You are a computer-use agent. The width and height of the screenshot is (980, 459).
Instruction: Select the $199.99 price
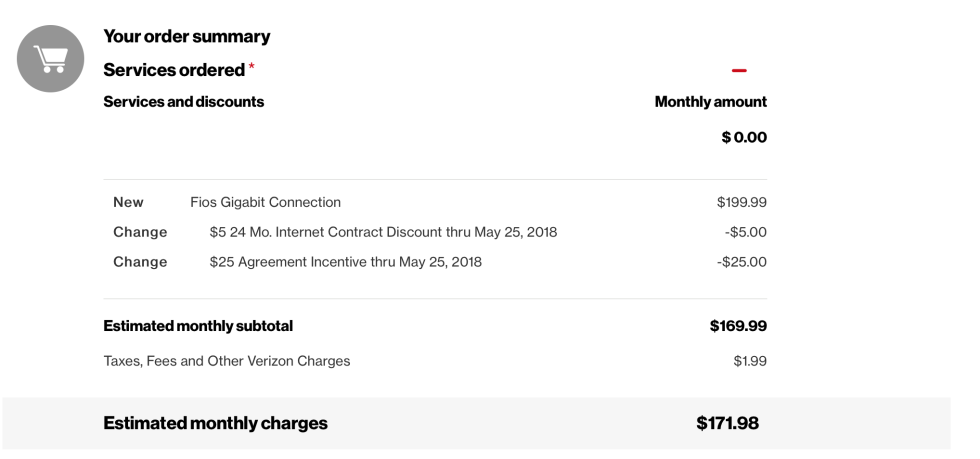[741, 202]
